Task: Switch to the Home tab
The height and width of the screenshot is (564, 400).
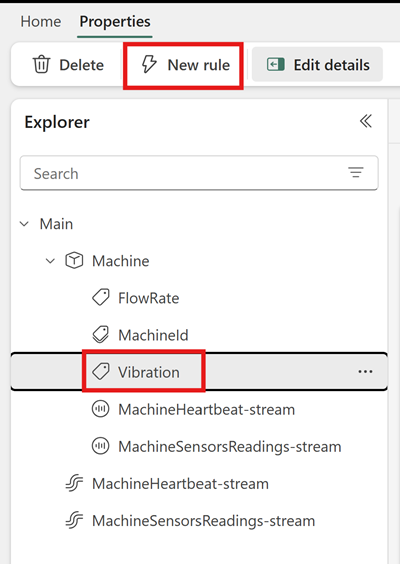Action: (41, 22)
